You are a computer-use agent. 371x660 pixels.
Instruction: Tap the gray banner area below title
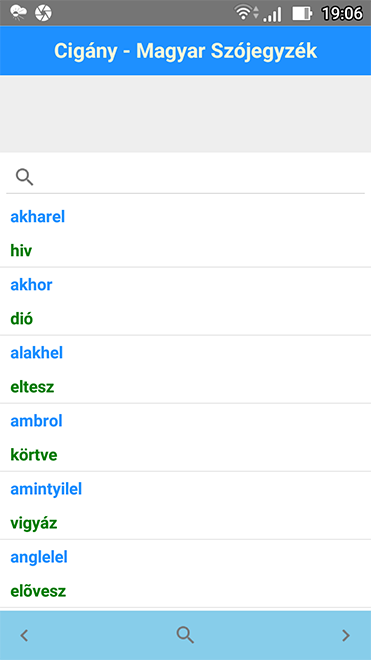point(185,114)
